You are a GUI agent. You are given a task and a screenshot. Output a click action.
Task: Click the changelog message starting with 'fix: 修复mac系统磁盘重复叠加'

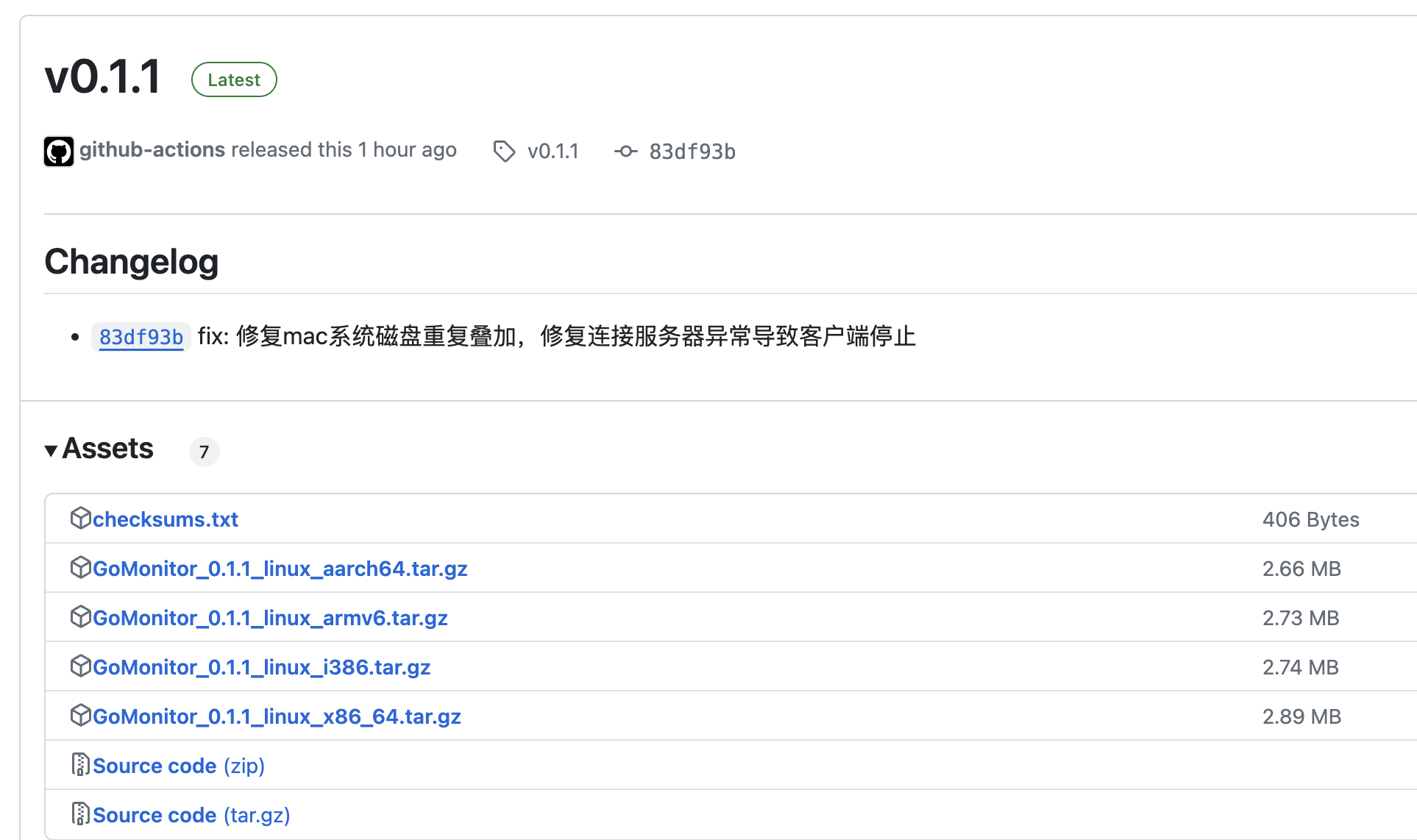tap(557, 336)
